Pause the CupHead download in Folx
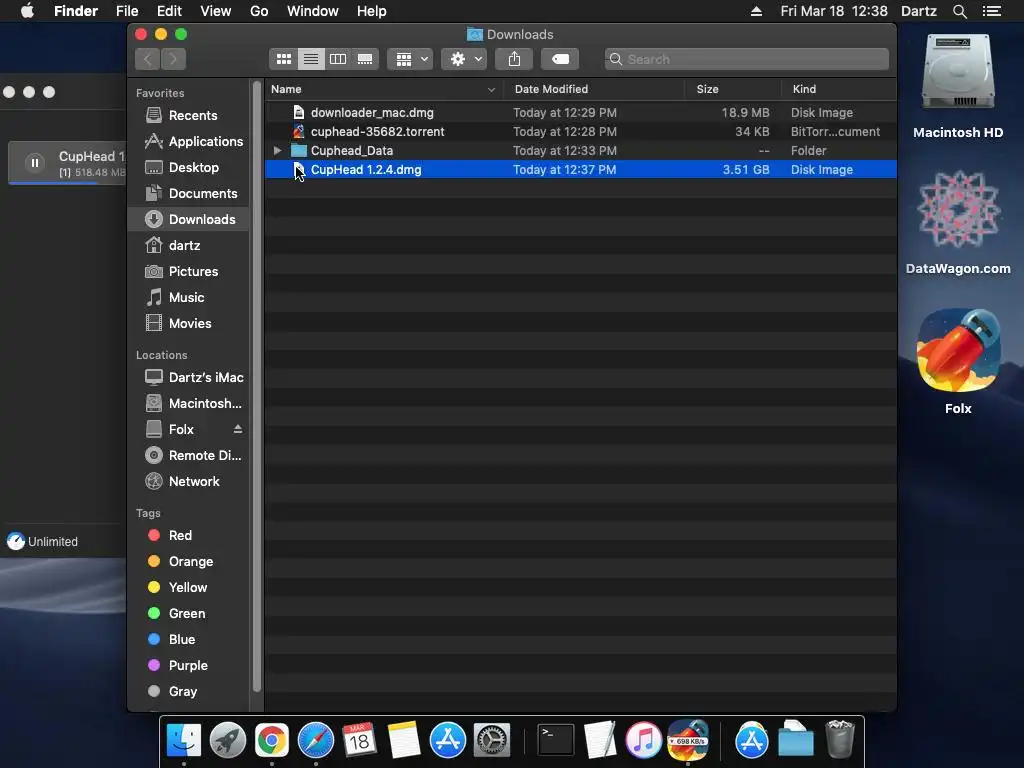Image resolution: width=1024 pixels, height=768 pixels. pos(35,163)
